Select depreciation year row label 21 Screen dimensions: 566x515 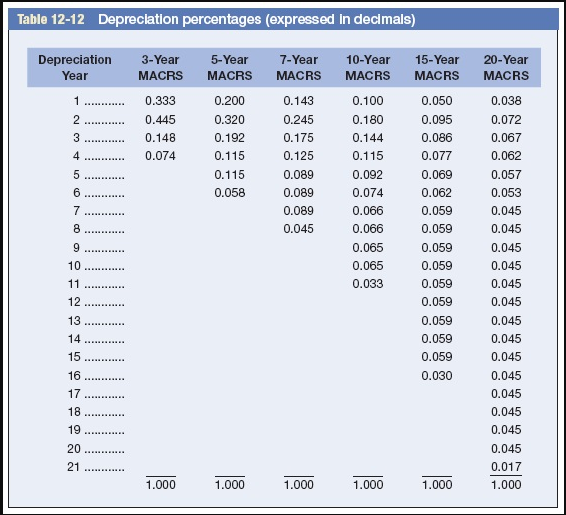pos(74,467)
